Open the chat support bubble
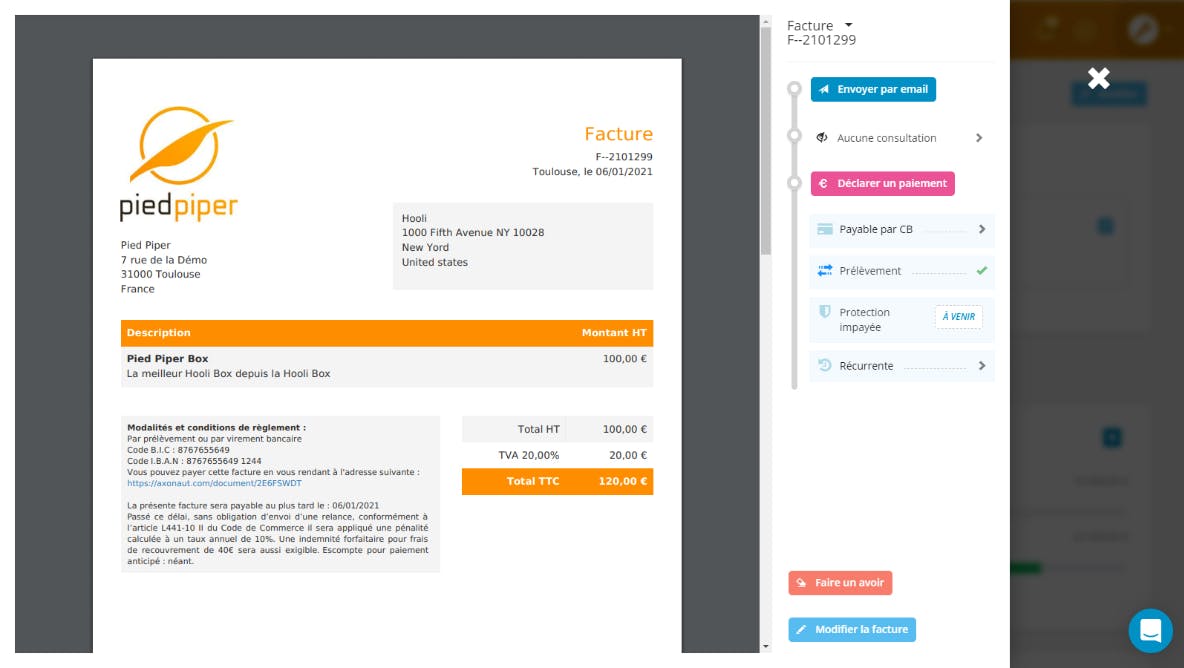The height and width of the screenshot is (668, 1184). [1150, 630]
